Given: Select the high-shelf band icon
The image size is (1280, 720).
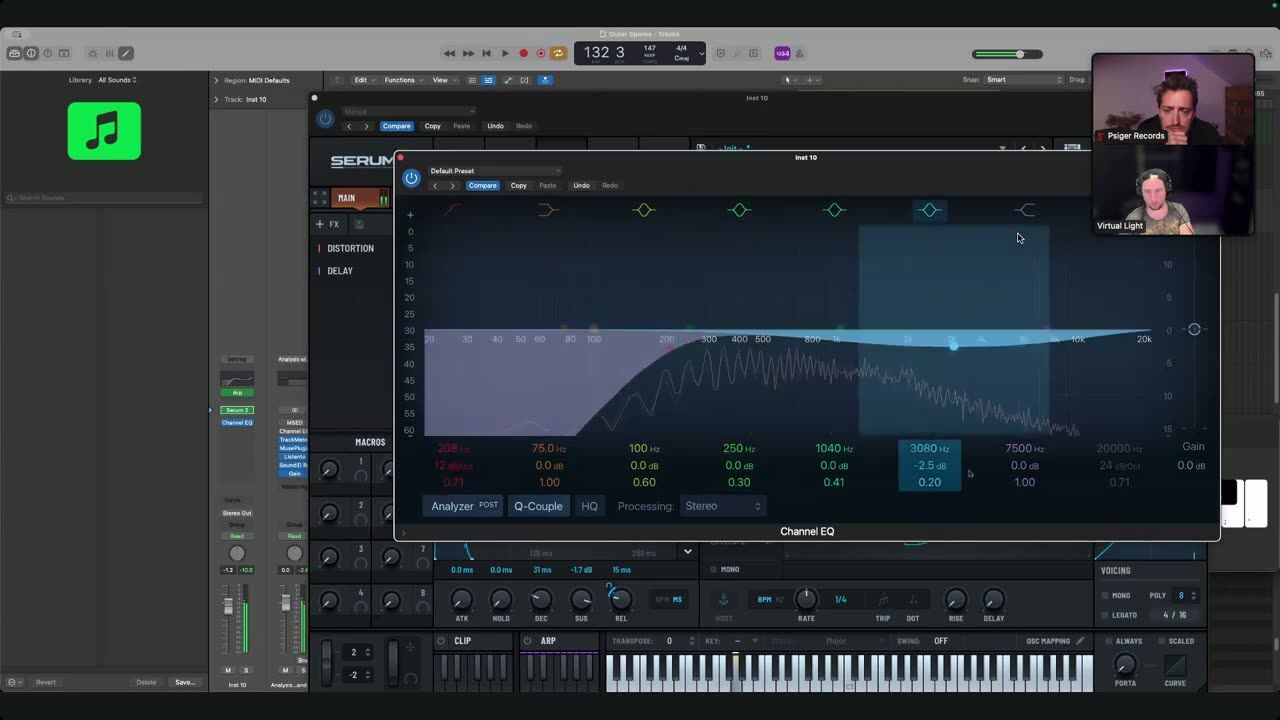Looking at the screenshot, I should pos(1025,210).
